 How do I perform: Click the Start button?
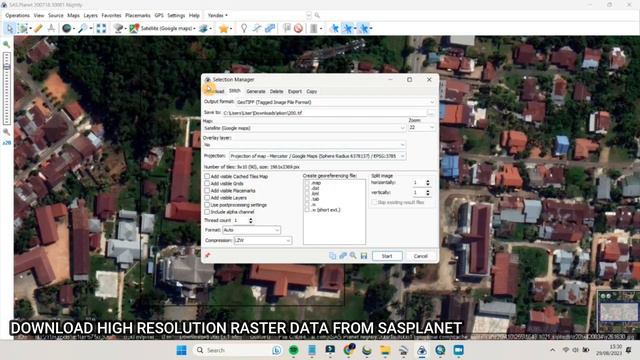(387, 256)
